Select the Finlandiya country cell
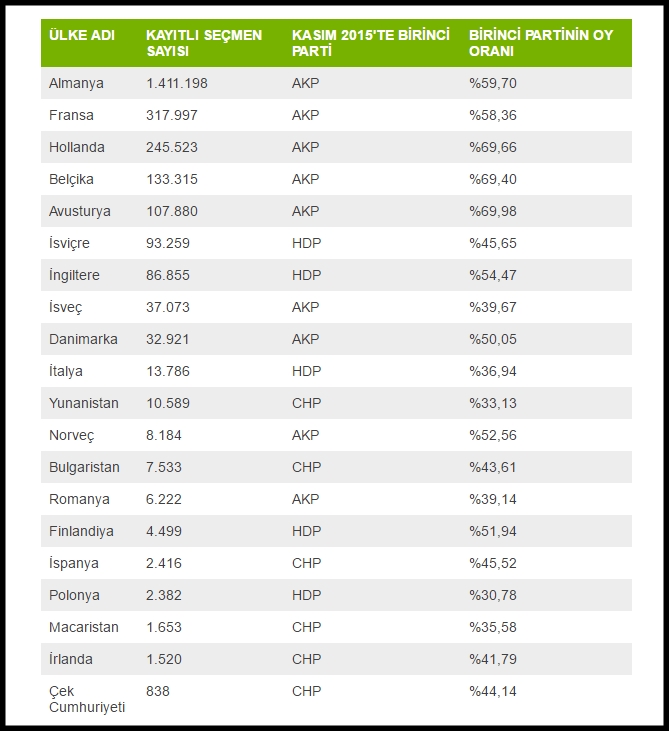 point(81,531)
